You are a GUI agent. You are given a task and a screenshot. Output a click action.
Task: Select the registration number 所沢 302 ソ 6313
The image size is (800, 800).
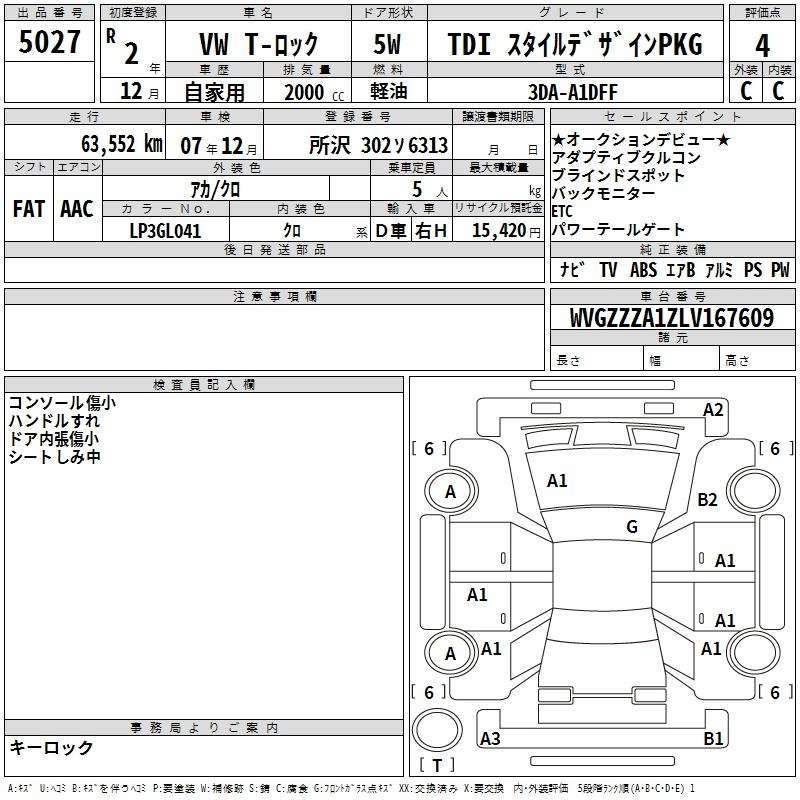(379, 145)
